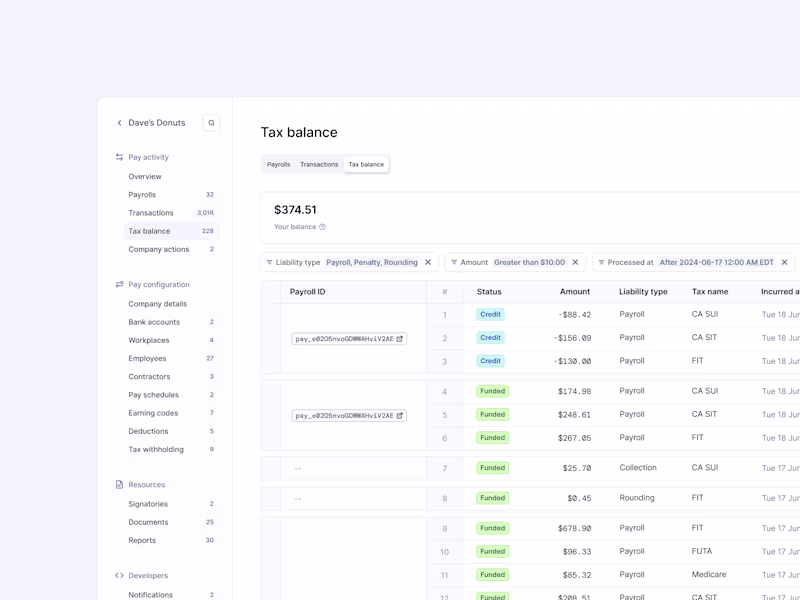The image size is (800, 600).
Task: Open the Payroll, Penalty, Rounding filter value dropdown
Action: (x=371, y=262)
